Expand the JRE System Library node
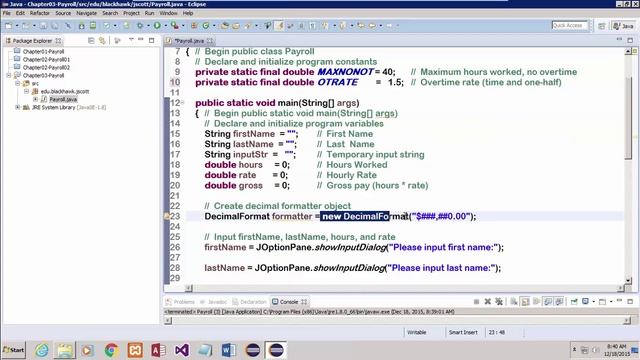640x360 pixels. click(18, 107)
